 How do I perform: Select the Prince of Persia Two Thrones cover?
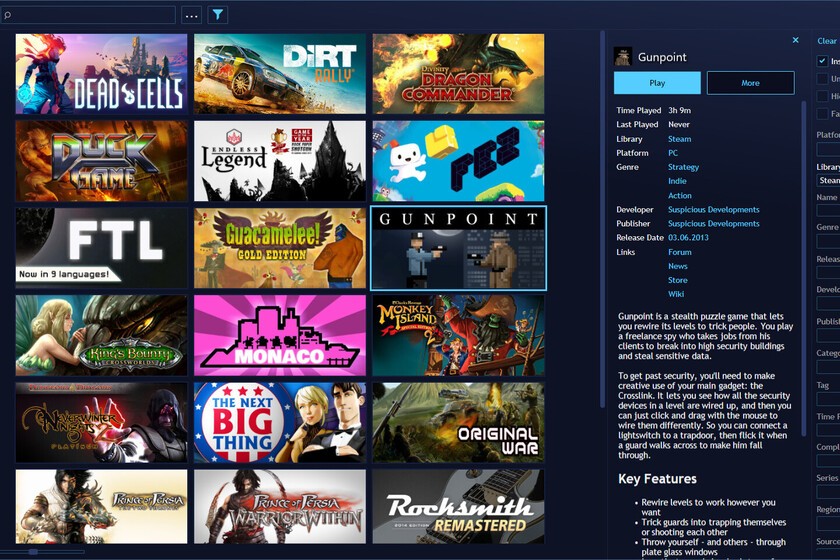coord(101,507)
